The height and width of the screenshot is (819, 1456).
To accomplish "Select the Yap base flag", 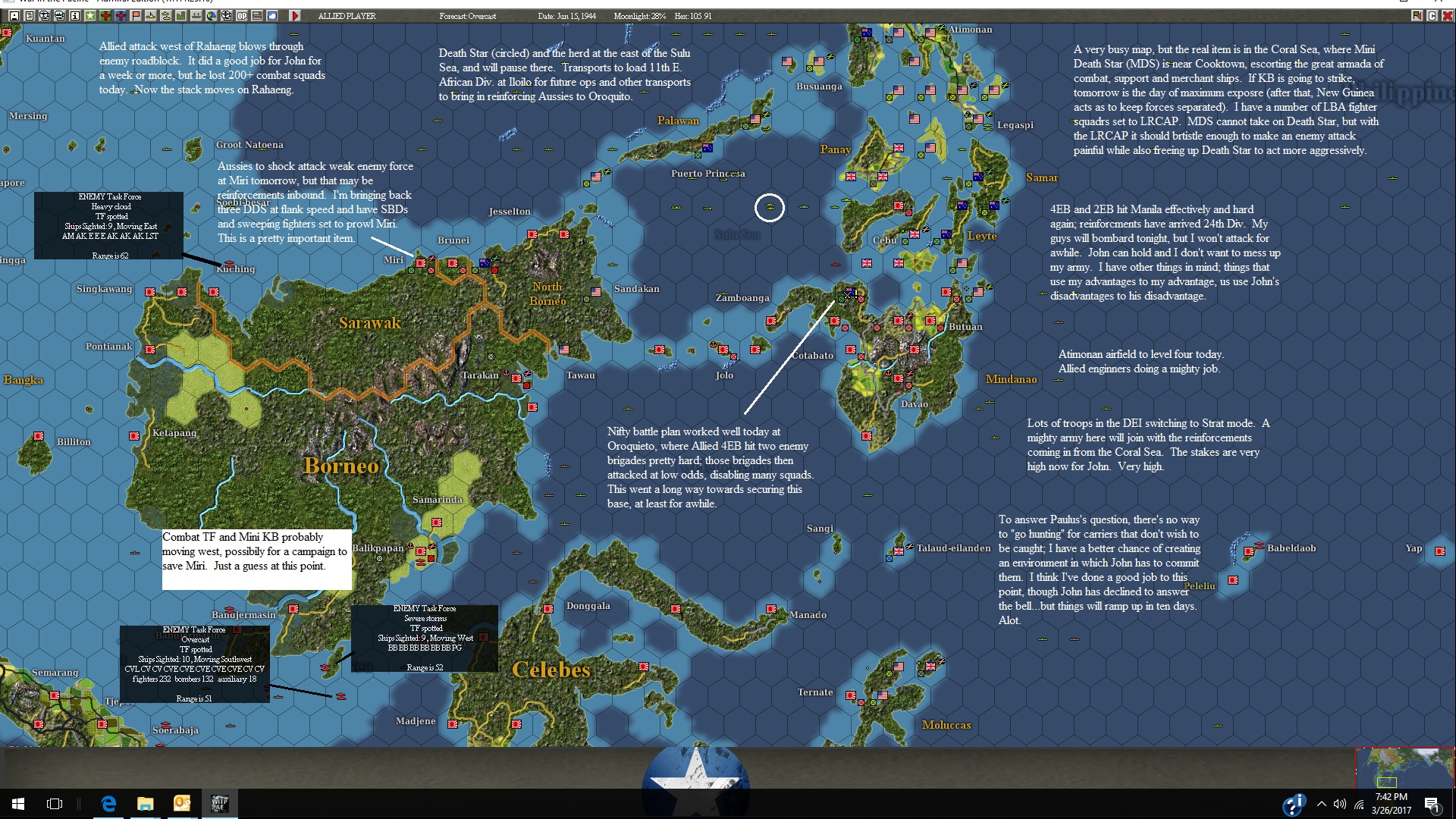I will pyautogui.click(x=1440, y=551).
